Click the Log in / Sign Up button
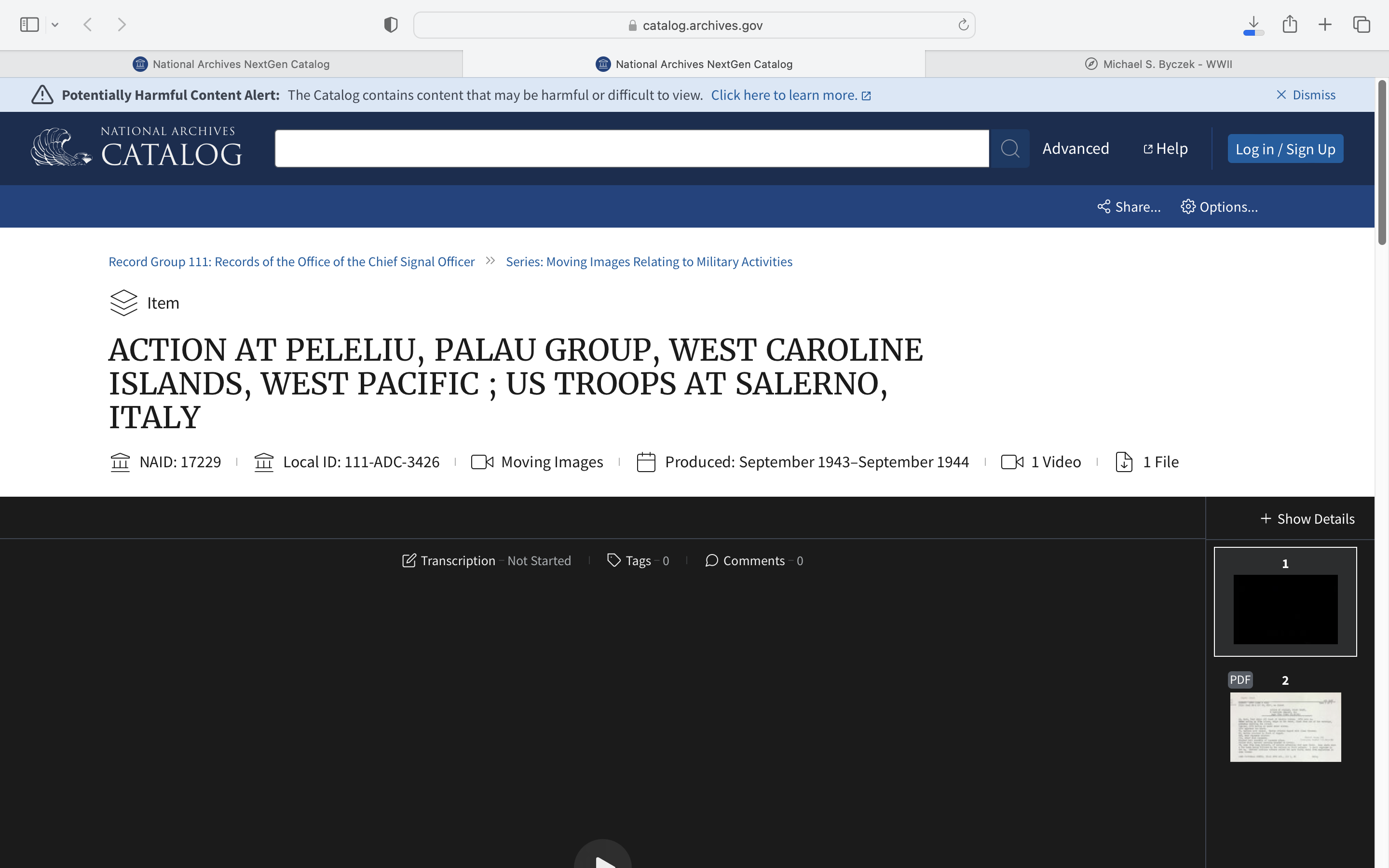Viewport: 1389px width, 868px height. pos(1285,149)
